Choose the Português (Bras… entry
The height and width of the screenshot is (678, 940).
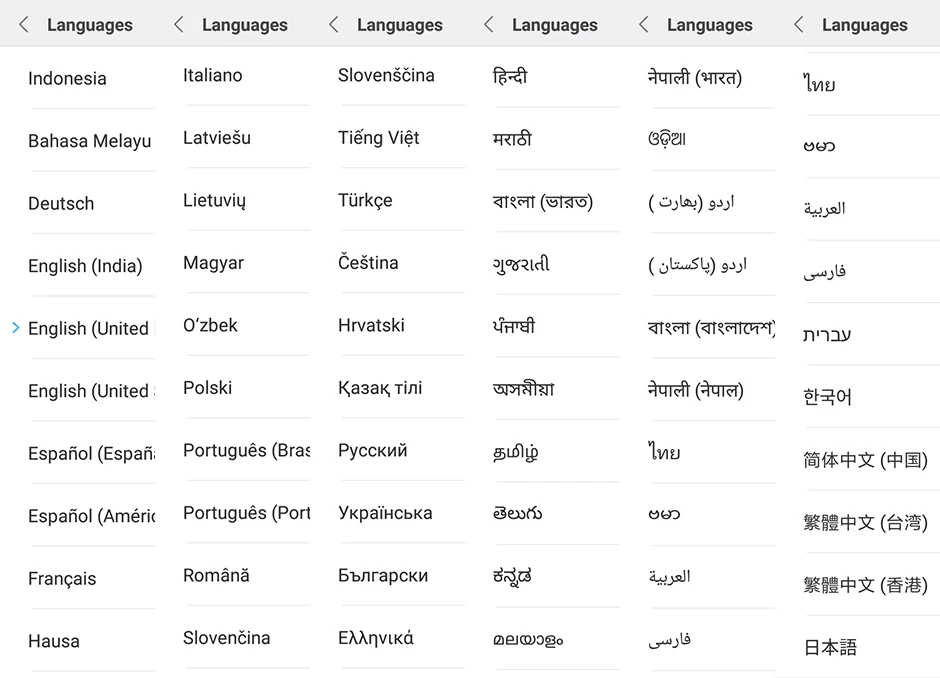[x=246, y=450]
